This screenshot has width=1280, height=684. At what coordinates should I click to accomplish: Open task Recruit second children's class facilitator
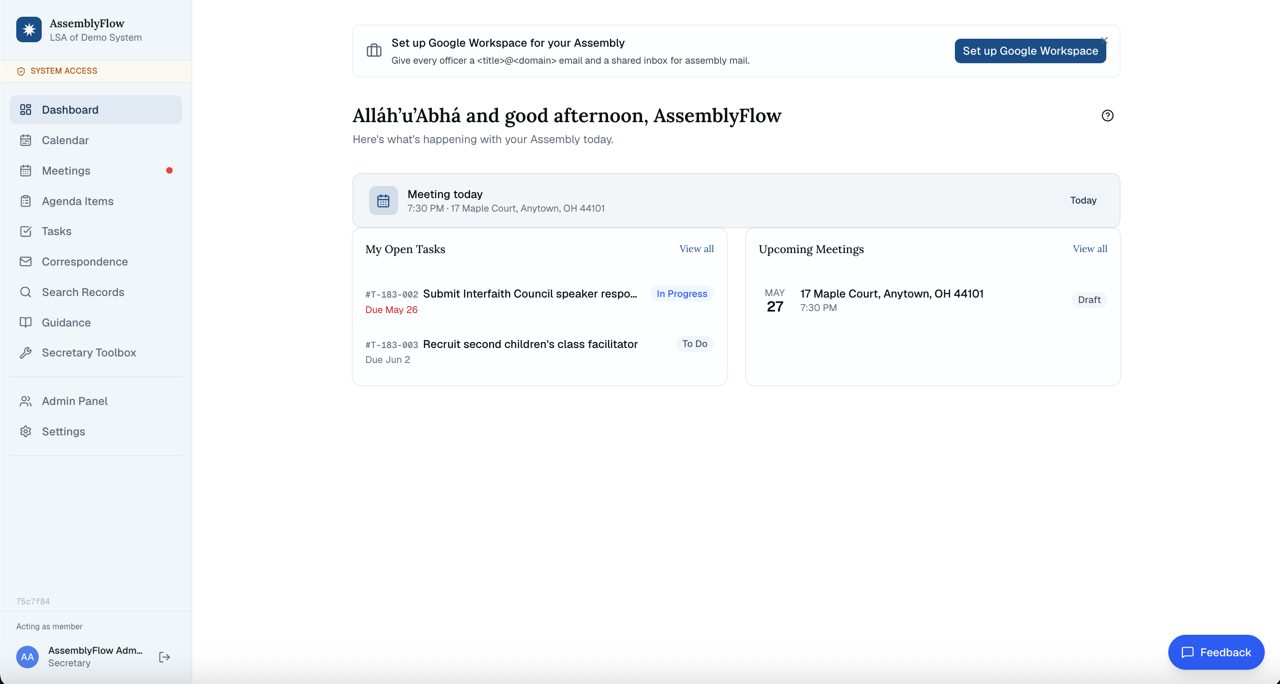(530, 344)
